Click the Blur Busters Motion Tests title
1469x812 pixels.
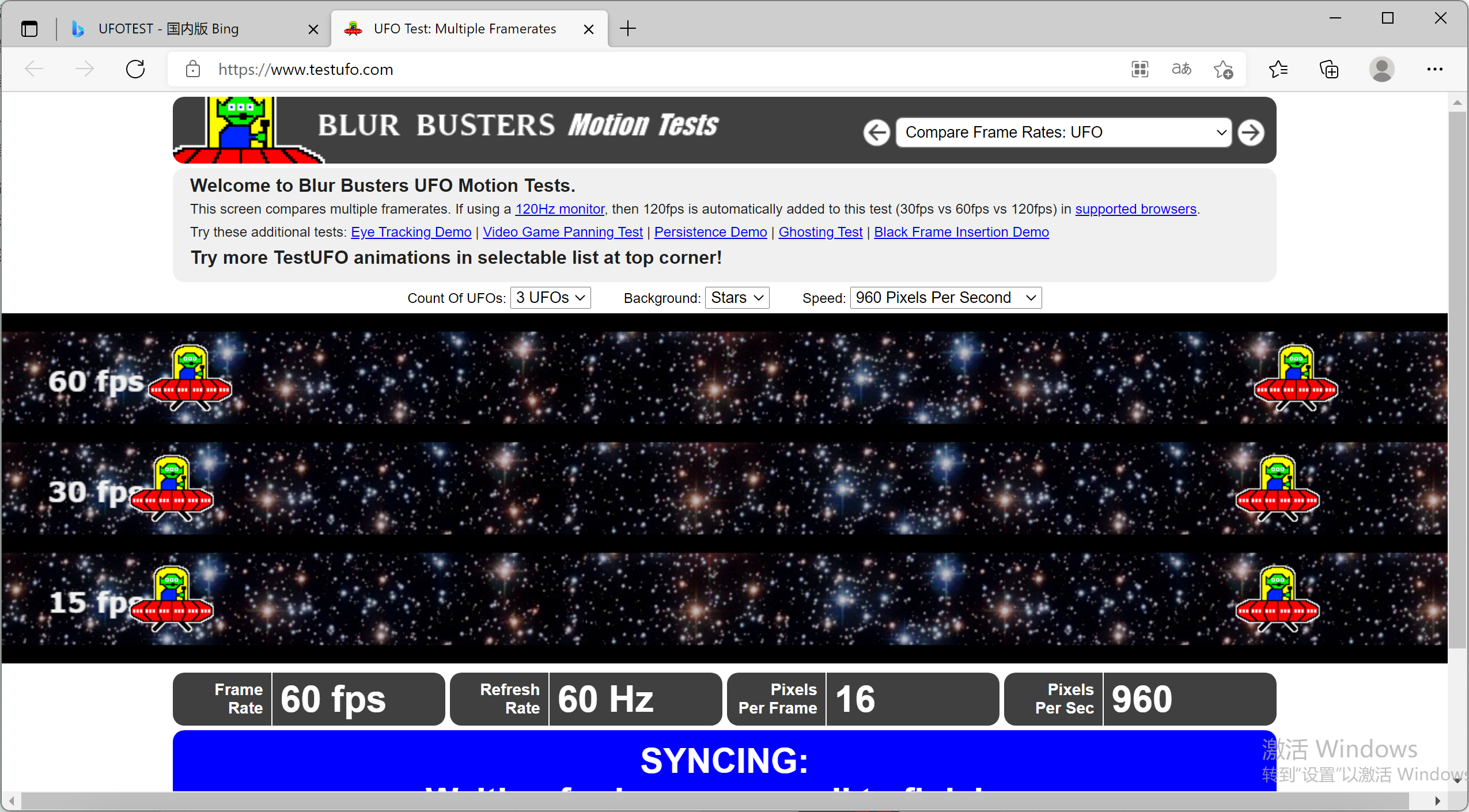click(x=518, y=125)
